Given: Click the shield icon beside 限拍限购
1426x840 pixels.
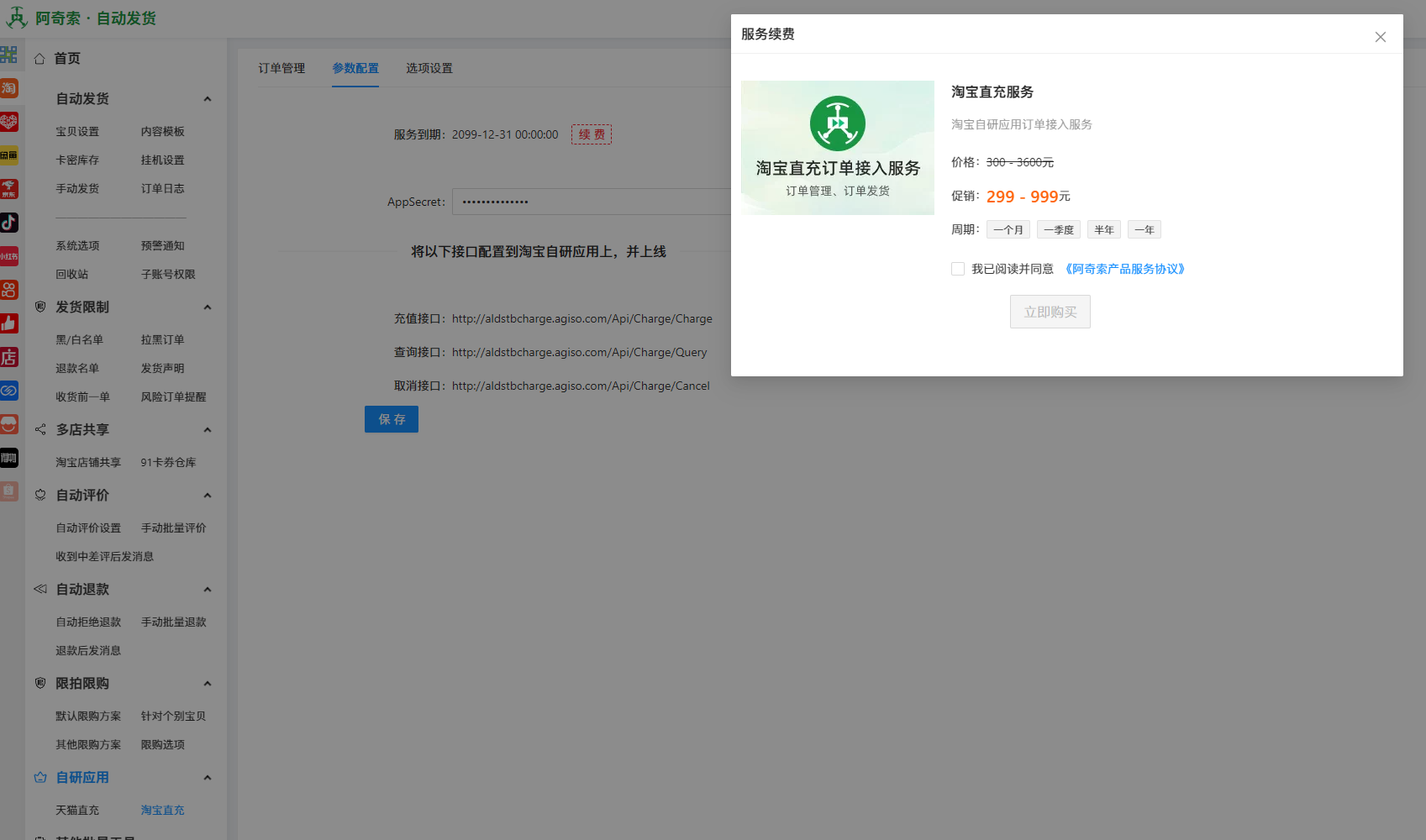Looking at the screenshot, I should [x=39, y=683].
